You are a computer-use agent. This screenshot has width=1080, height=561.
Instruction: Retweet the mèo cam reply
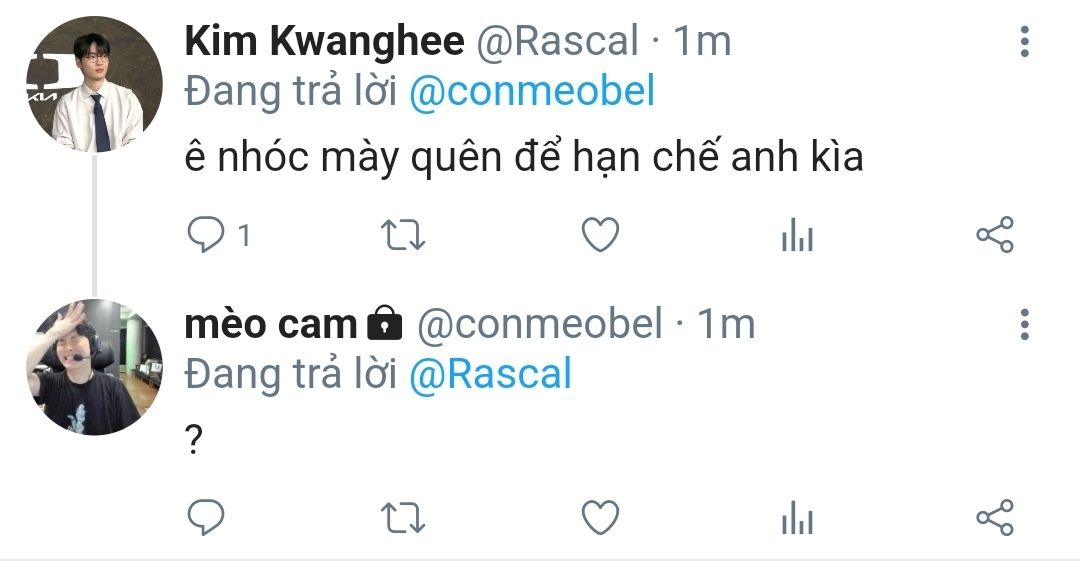coord(403,517)
